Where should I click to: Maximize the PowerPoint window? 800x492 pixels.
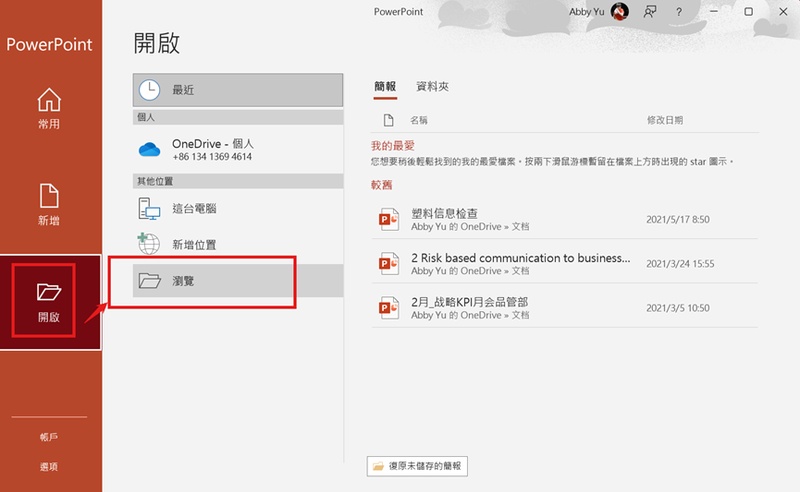(x=748, y=11)
